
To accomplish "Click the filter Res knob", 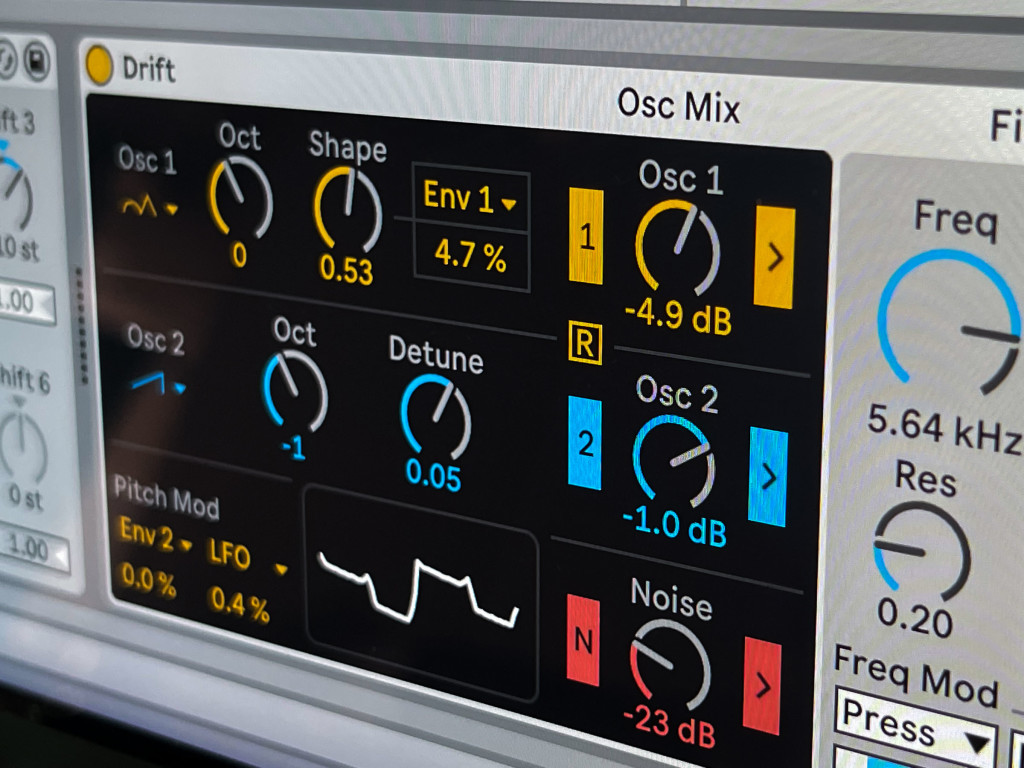I will [921, 551].
